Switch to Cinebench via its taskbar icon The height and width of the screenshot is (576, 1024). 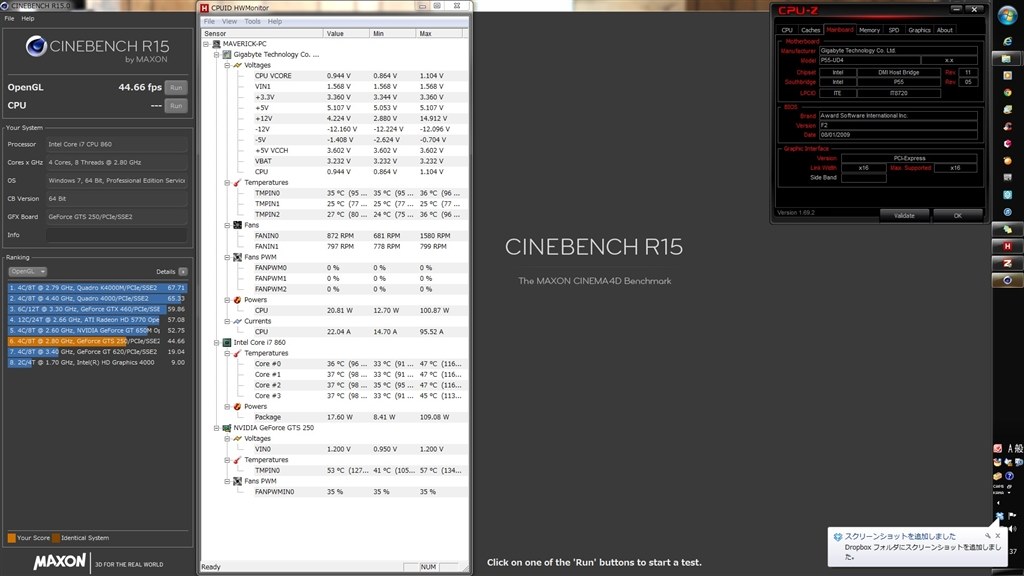pos(1008,280)
